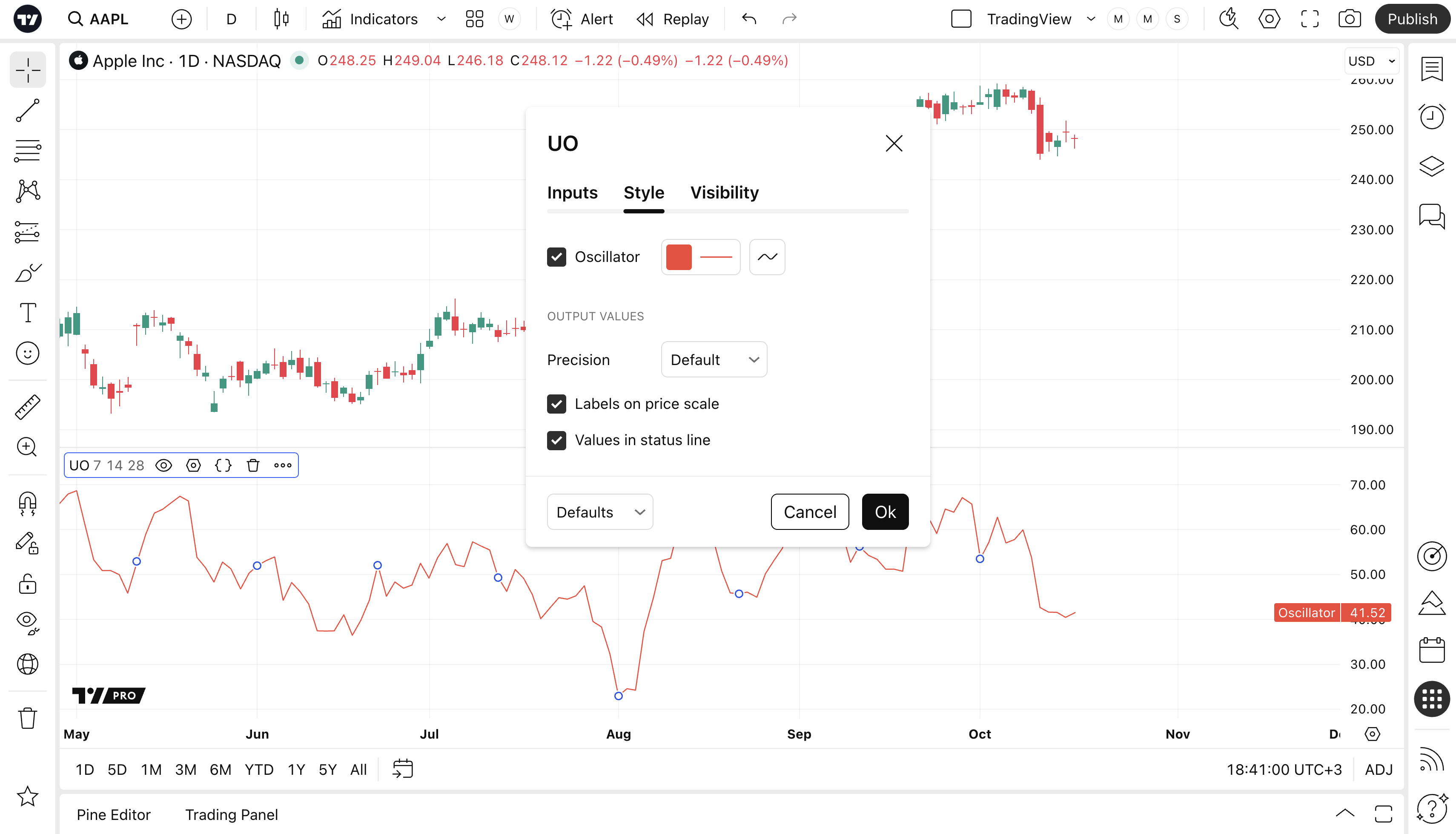The image size is (1456, 834).
Task: Open the USD currency selector
Action: (x=1371, y=61)
